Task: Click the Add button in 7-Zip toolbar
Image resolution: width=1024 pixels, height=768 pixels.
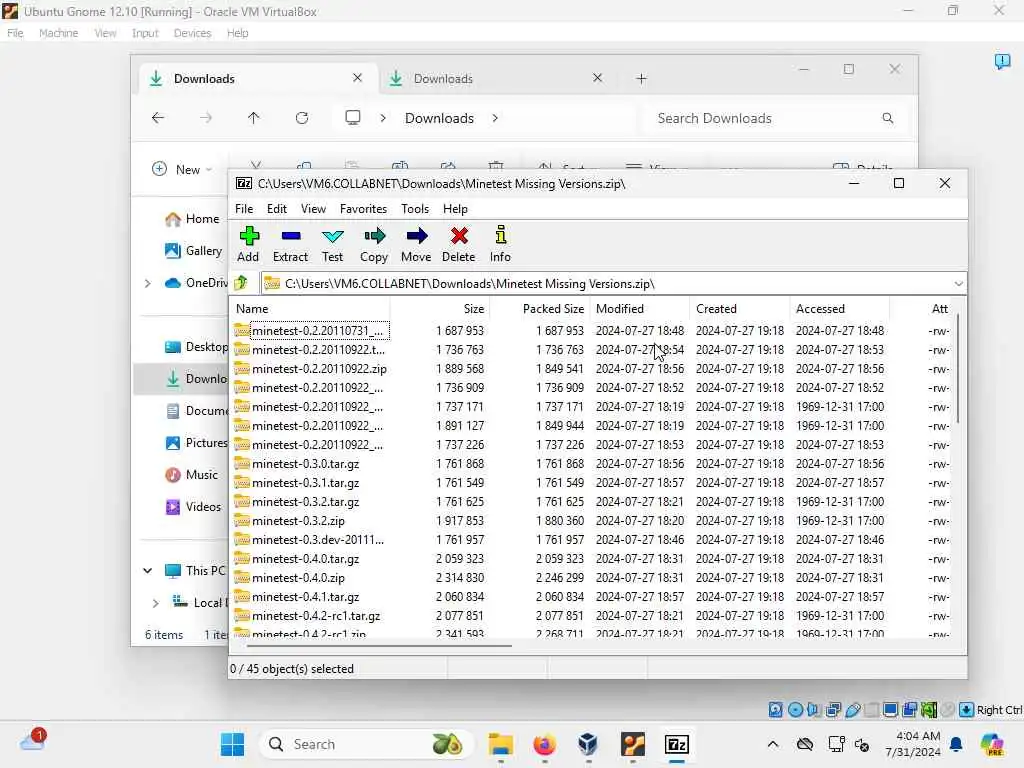Action: pyautogui.click(x=248, y=244)
